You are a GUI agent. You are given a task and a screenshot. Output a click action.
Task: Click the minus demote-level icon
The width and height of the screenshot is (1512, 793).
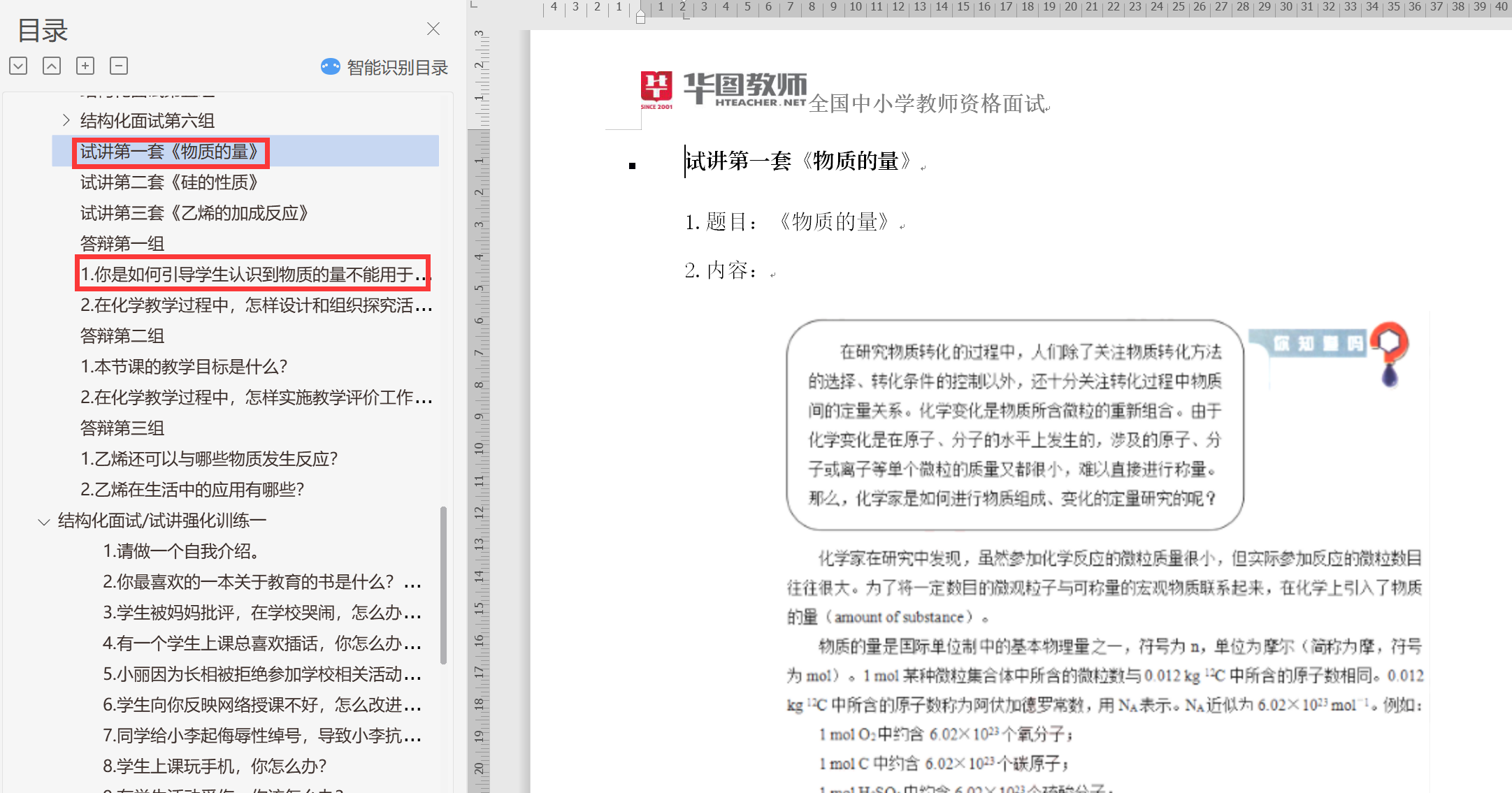[x=119, y=66]
